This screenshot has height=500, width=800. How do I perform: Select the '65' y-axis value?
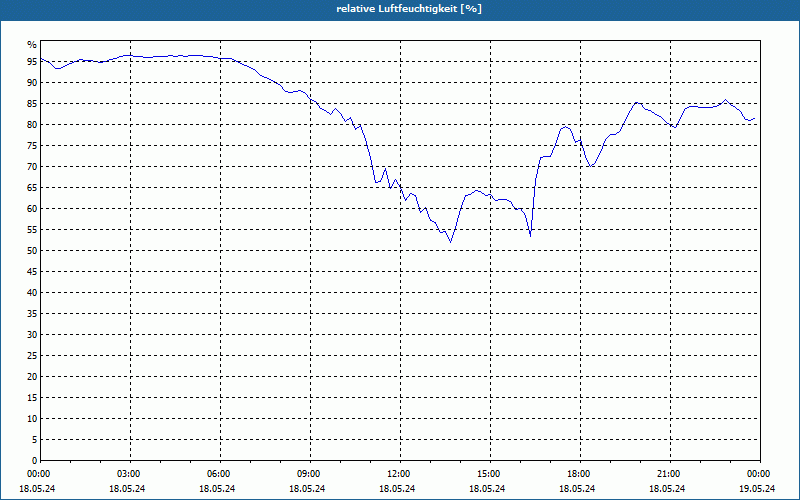click(32, 188)
